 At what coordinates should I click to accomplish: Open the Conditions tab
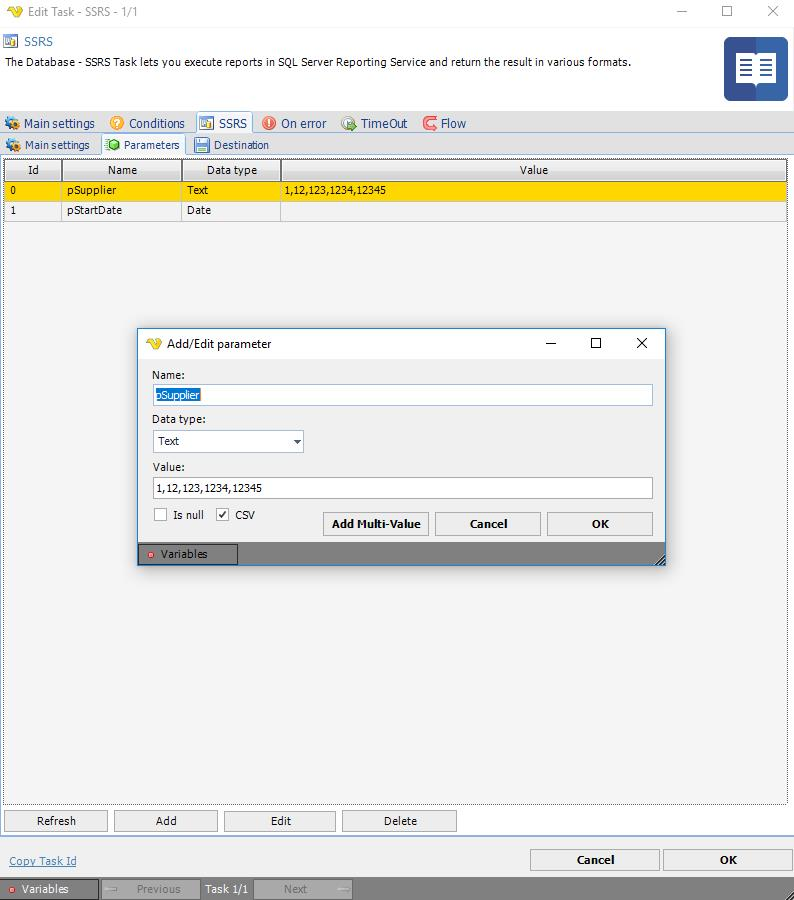(x=156, y=124)
